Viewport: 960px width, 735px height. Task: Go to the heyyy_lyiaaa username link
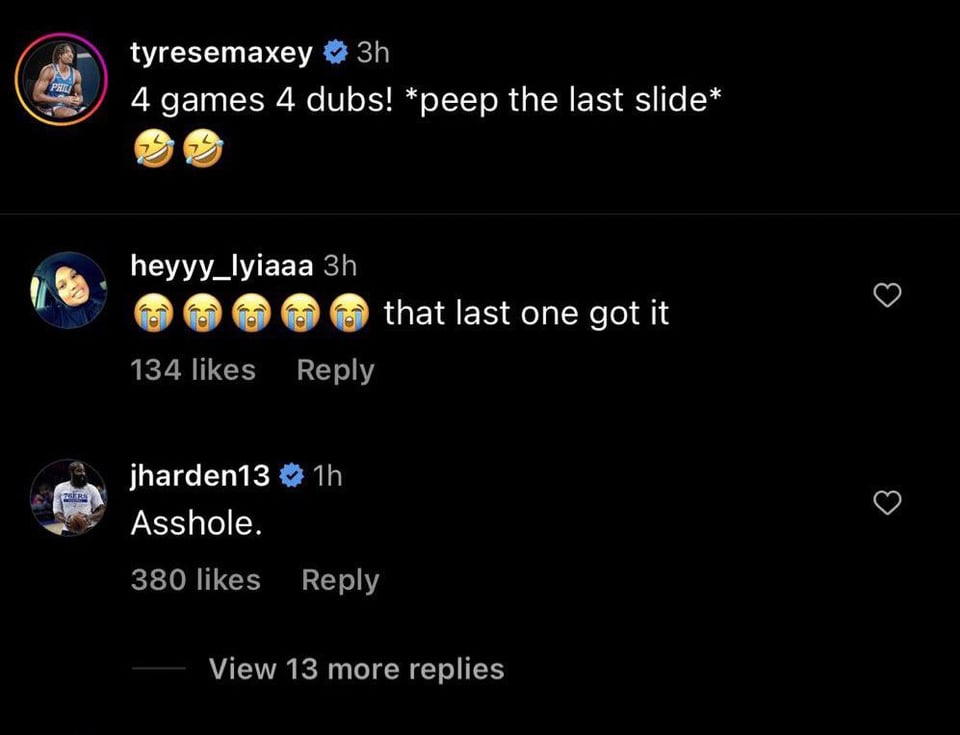point(223,265)
